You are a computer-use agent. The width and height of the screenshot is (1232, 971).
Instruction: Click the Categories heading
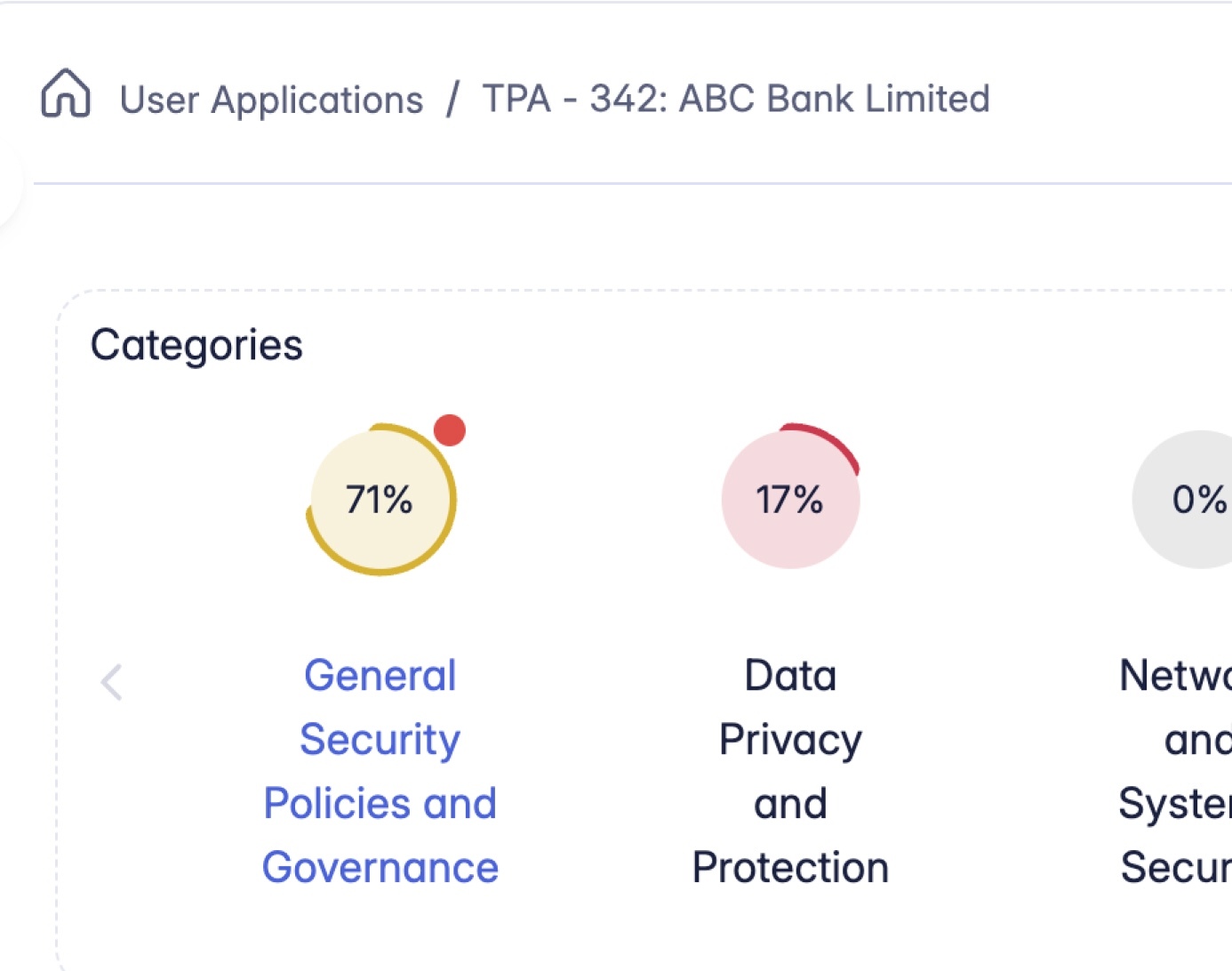click(196, 345)
